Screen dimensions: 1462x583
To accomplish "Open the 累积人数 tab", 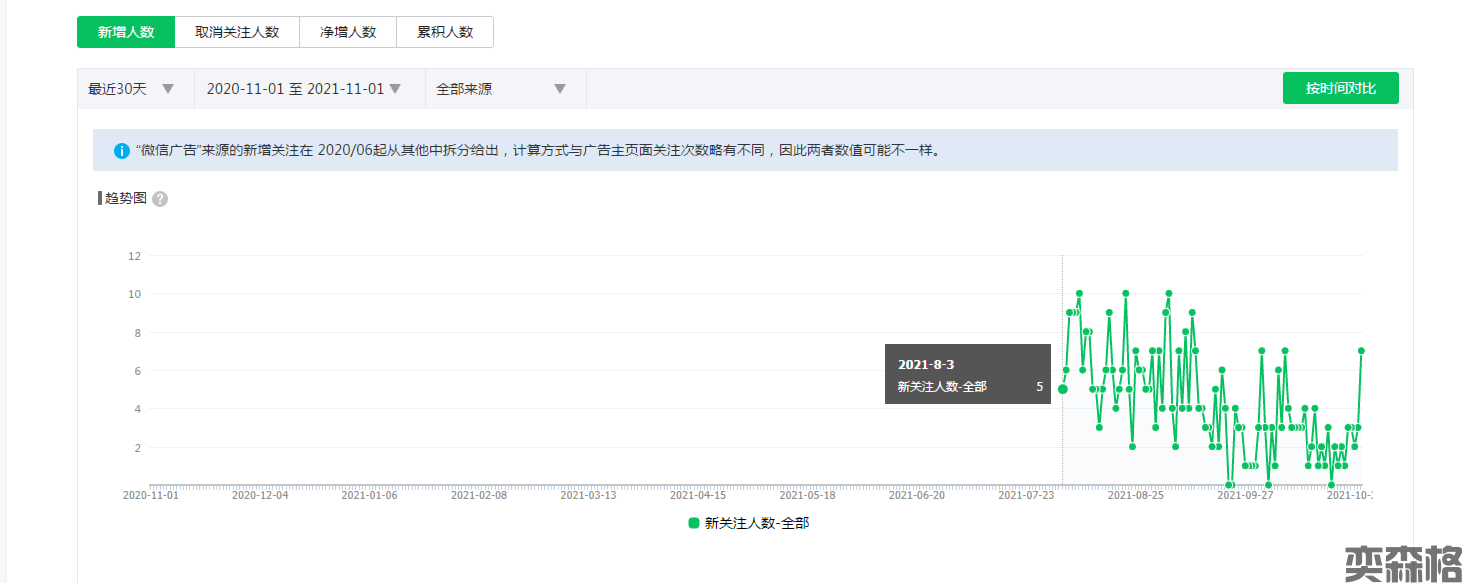I will [445, 32].
